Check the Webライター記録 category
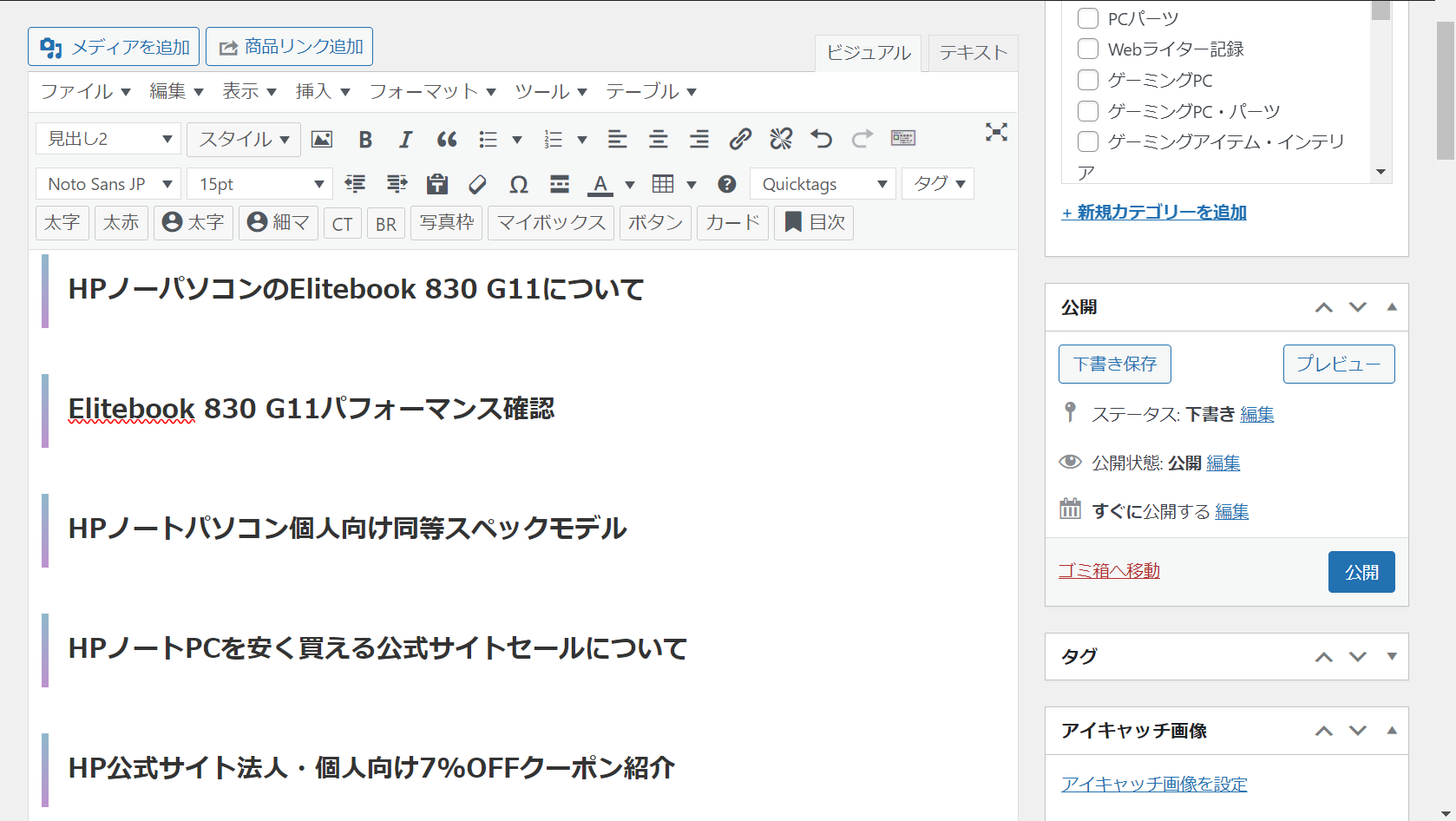Image resolution: width=1456 pixels, height=821 pixels. point(1087,49)
